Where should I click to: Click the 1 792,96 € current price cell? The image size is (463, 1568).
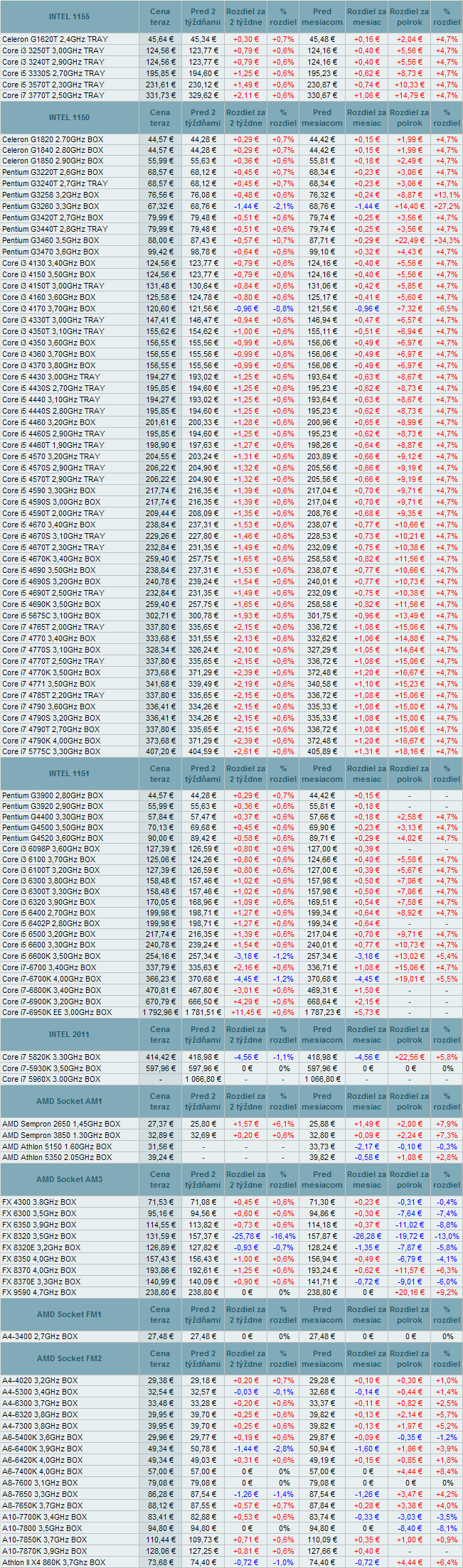pos(159,1012)
